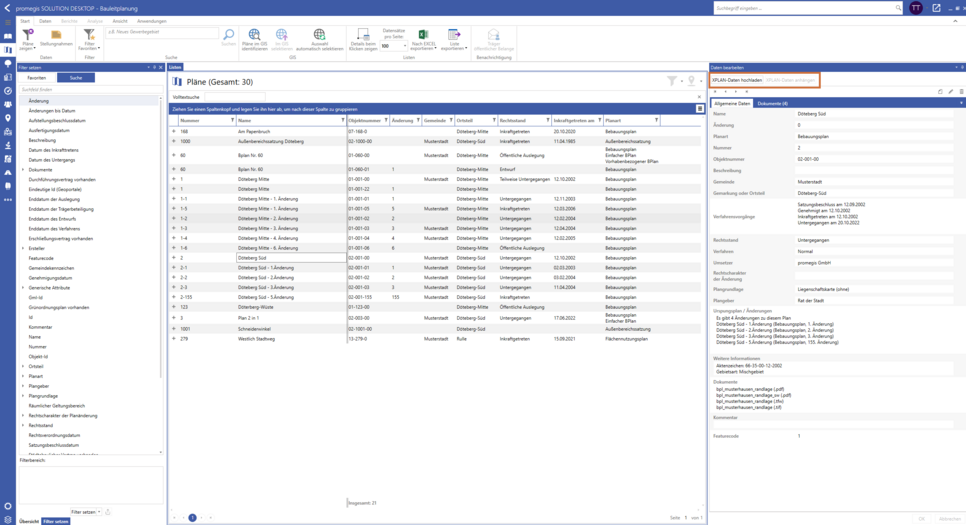966x525 pixels.
Task: Open Datensätze pro Seite dropdown
Action: click(405, 46)
